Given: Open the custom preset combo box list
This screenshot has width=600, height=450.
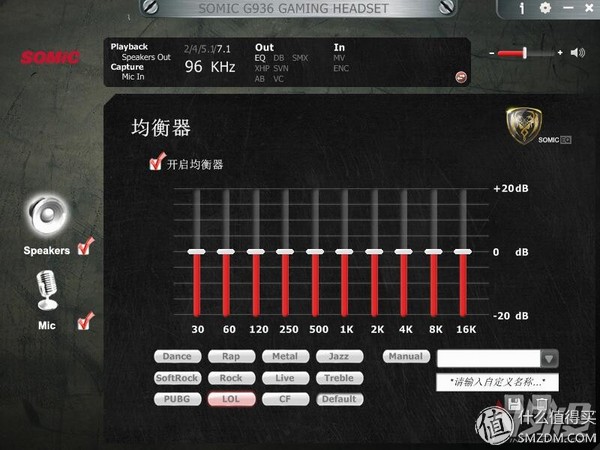Looking at the screenshot, I should click(x=490, y=358).
